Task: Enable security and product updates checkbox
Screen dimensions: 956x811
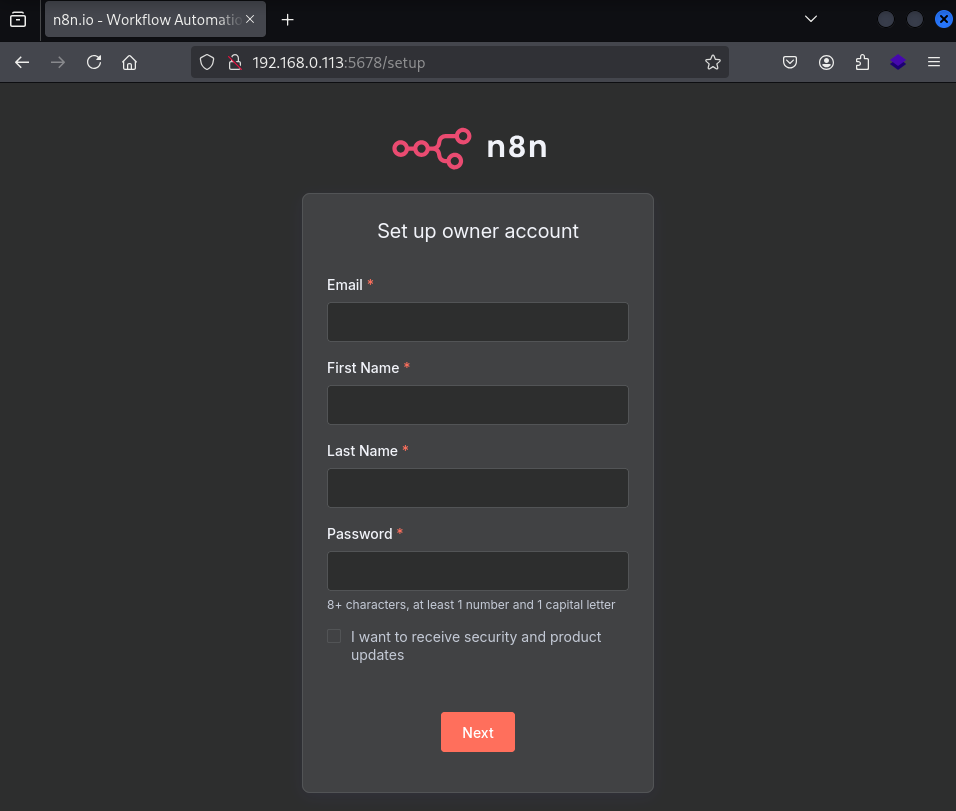Action: click(334, 636)
